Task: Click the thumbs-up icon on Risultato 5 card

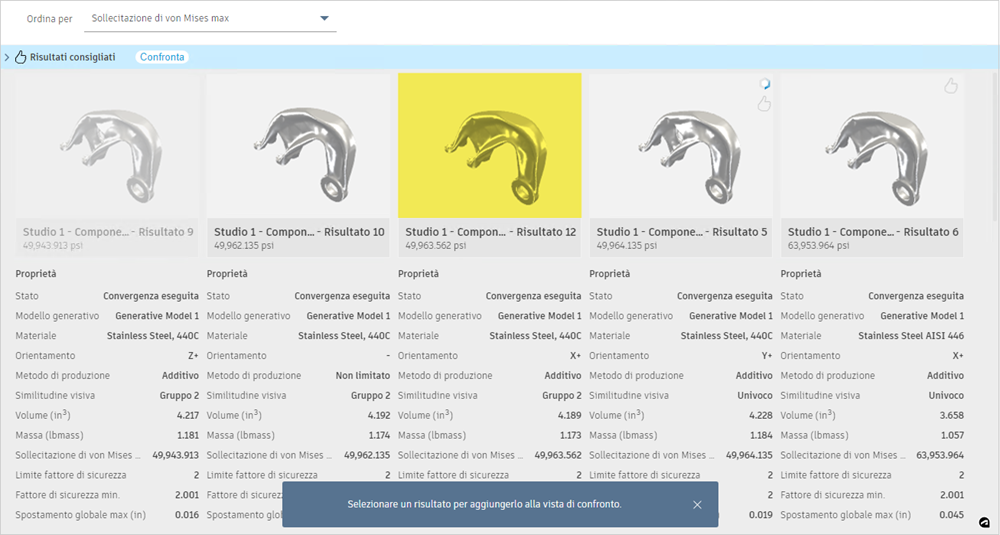Action: (x=764, y=103)
